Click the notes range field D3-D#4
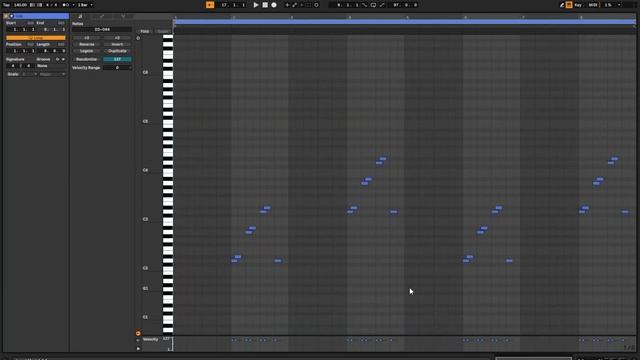640x360 pixels. pos(102,29)
